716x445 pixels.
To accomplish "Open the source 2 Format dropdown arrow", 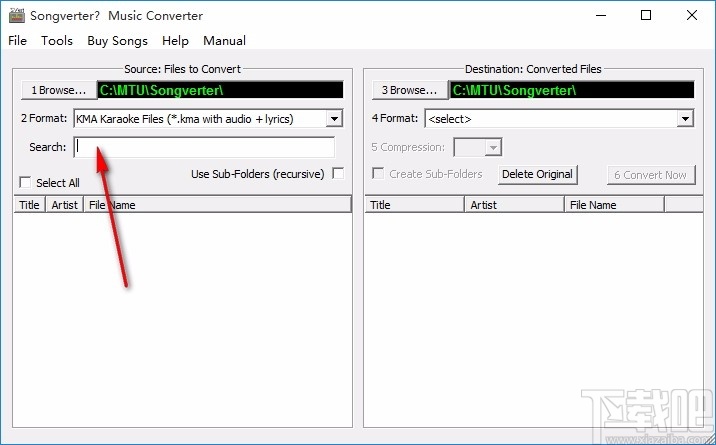I will (335, 119).
